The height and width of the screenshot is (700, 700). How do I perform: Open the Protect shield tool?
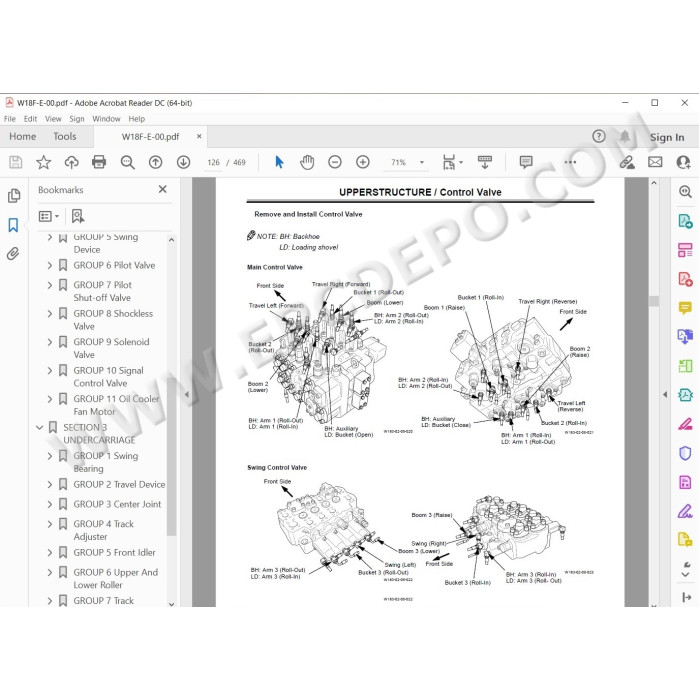click(685, 453)
